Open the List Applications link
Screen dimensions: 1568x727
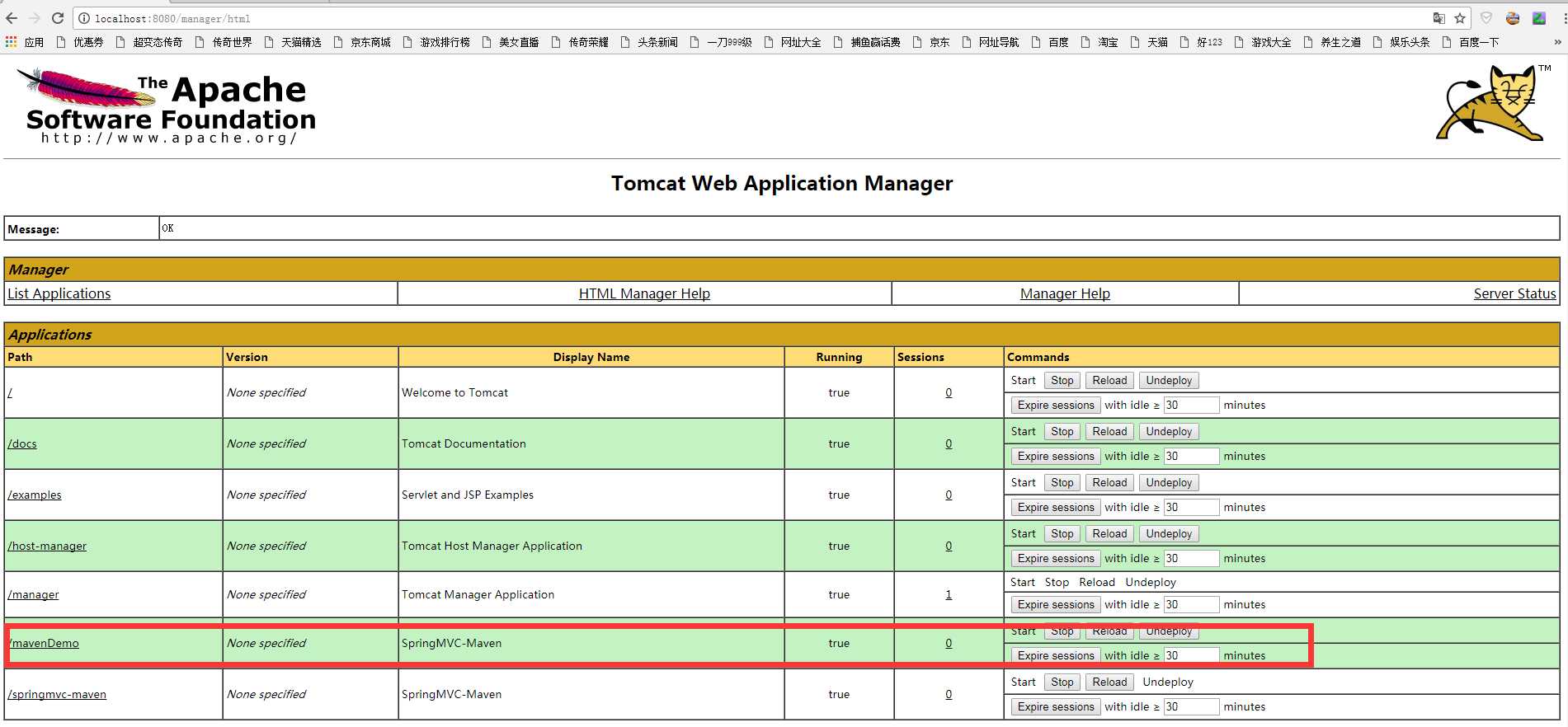(x=59, y=293)
